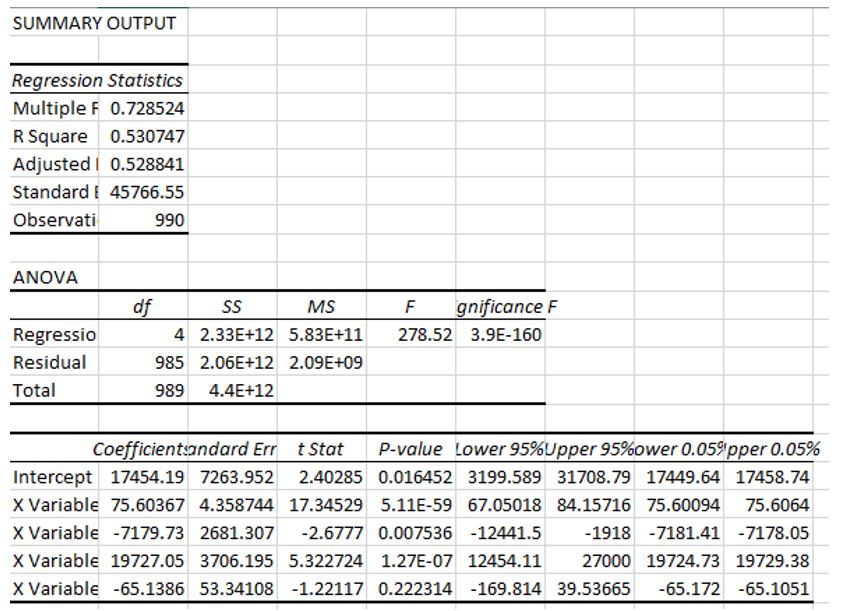Click the SUMMARY OUTPUT title cell
This screenshot has width=847, height=611.
pyautogui.click(x=95, y=23)
